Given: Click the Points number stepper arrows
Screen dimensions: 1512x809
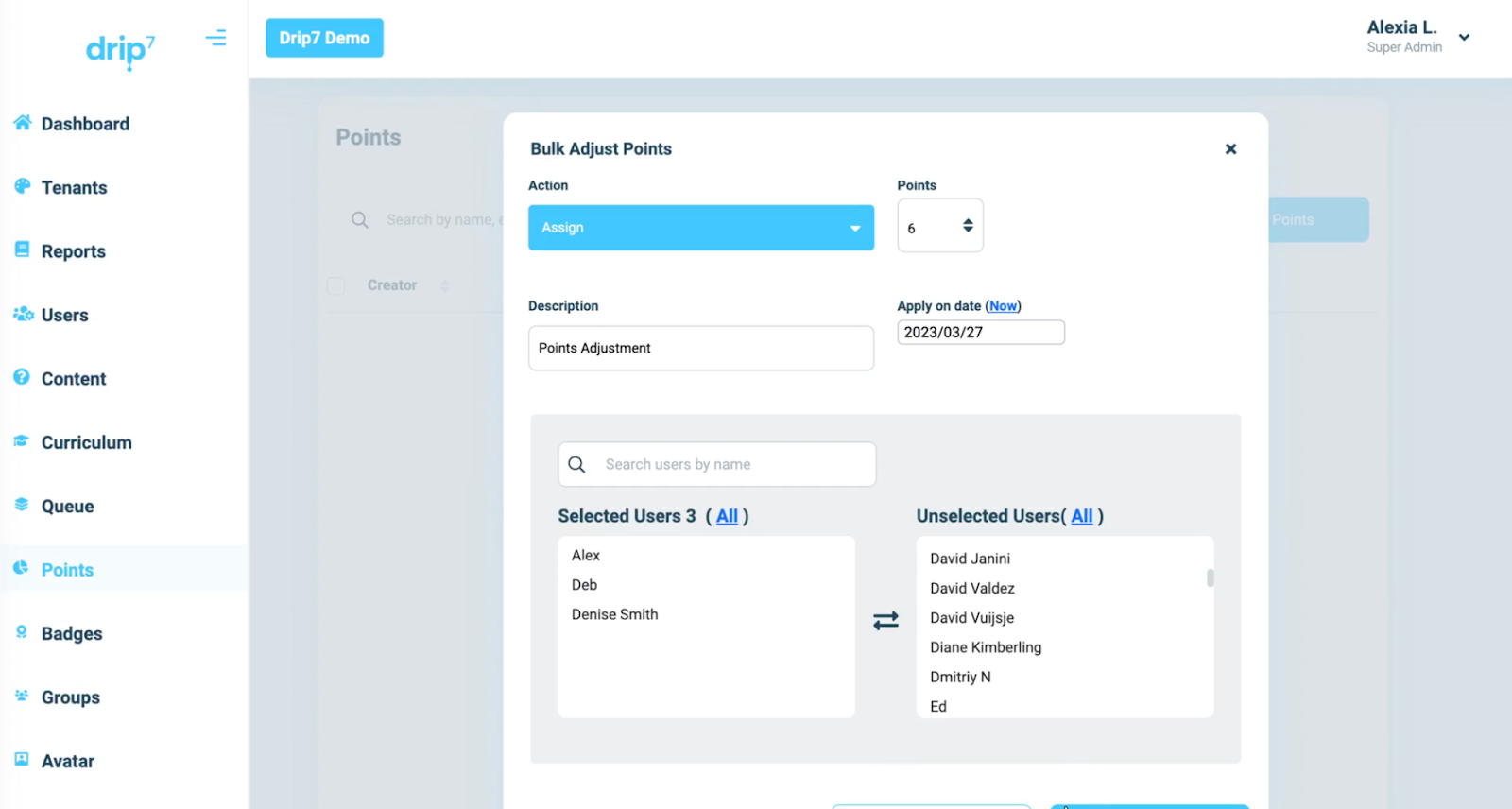Looking at the screenshot, I should [968, 226].
